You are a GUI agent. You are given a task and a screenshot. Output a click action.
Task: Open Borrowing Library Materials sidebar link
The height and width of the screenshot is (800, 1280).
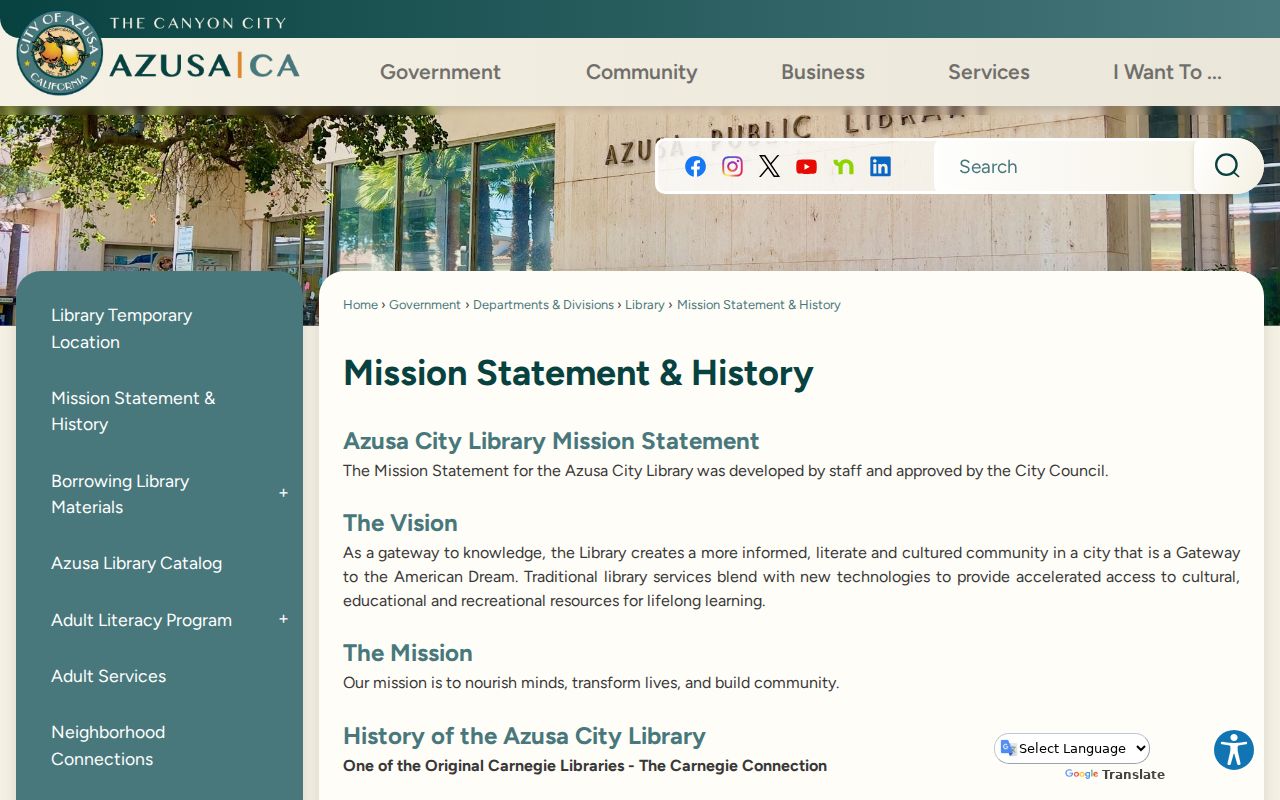120,494
